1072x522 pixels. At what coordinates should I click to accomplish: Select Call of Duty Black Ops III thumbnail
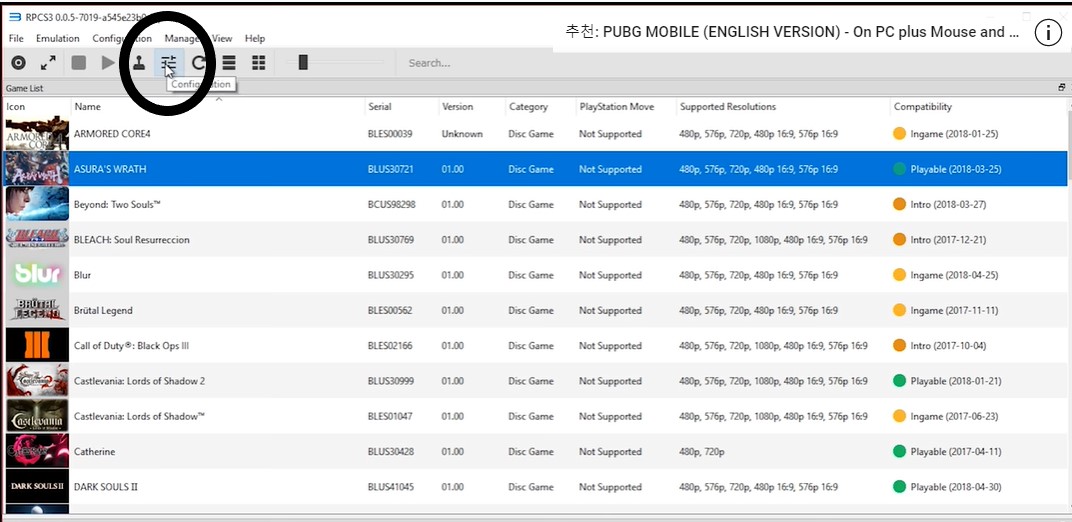(x=37, y=345)
